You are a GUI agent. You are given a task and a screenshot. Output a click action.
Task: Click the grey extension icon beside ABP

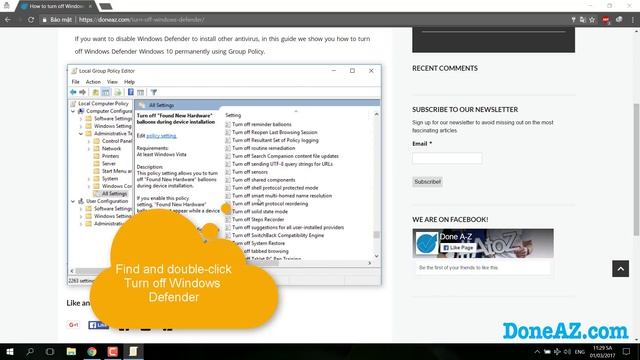[x=619, y=19]
